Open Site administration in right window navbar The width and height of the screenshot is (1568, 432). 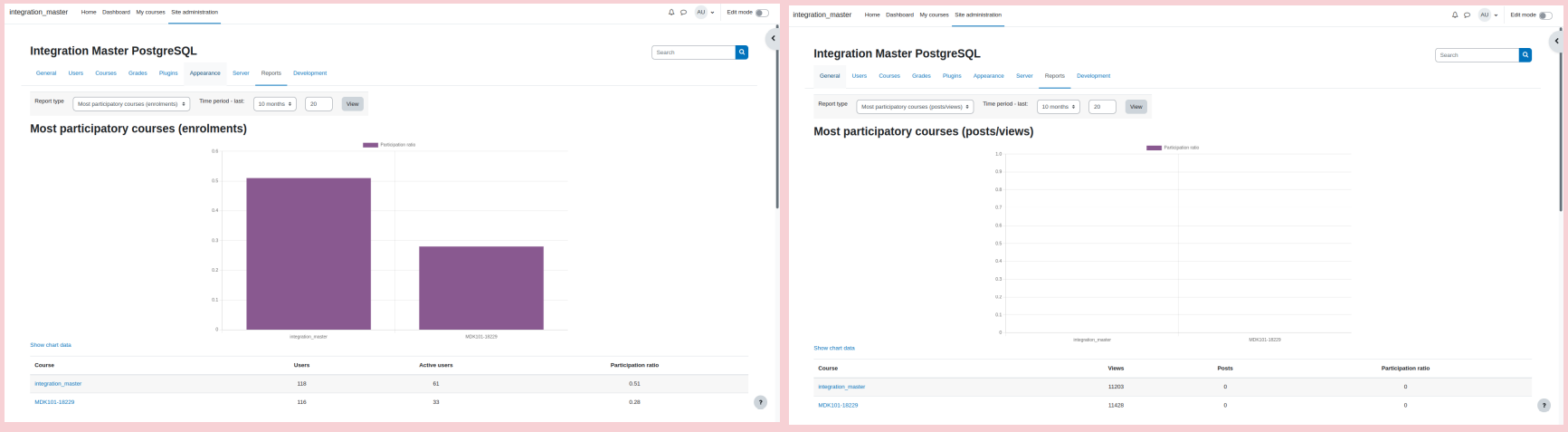coord(978,15)
